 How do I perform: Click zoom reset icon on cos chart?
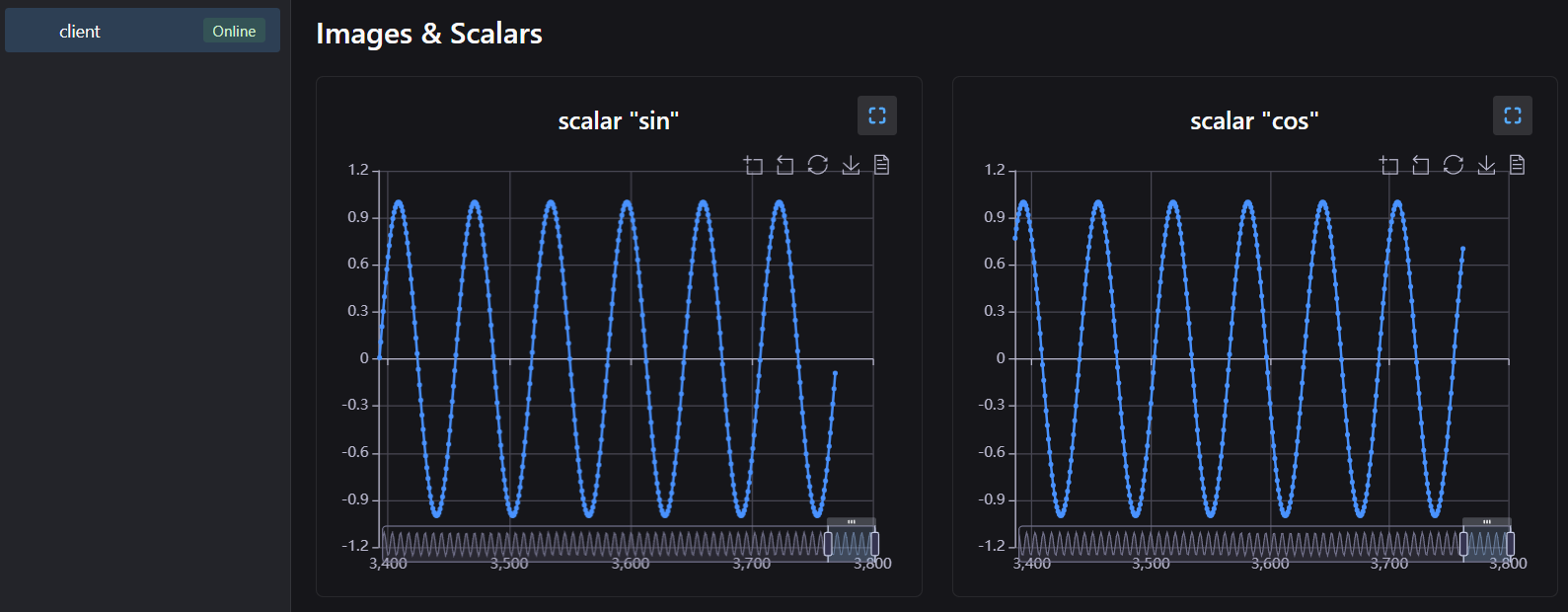coord(1421,165)
